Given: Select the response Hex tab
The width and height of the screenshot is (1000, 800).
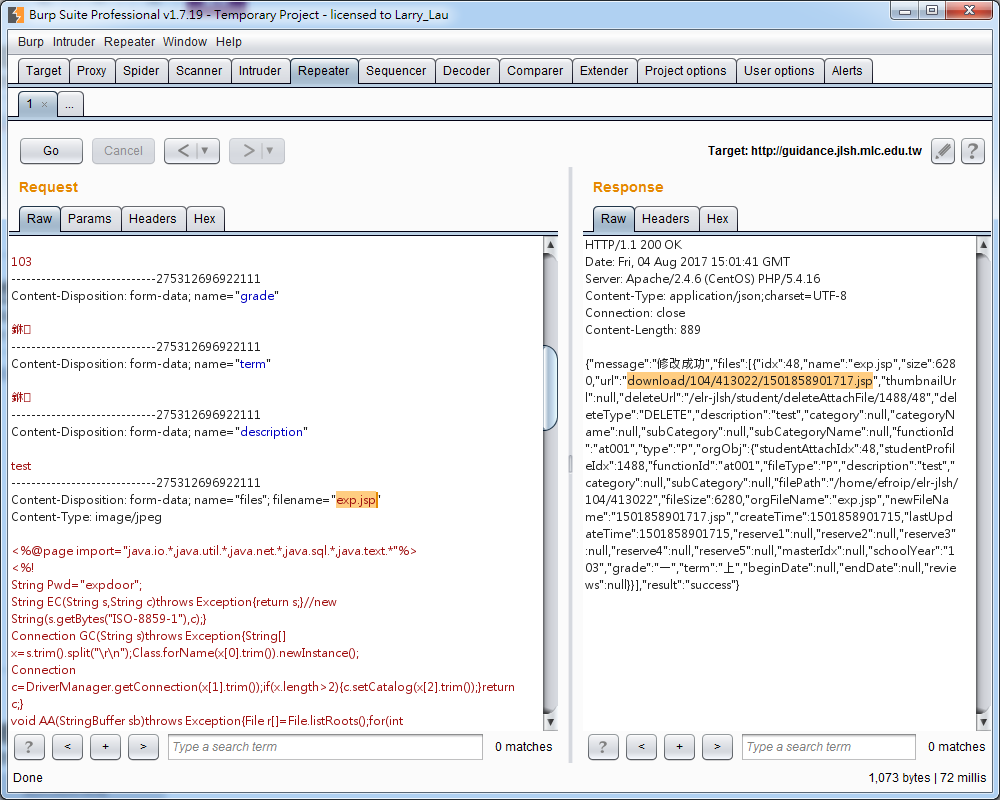Looking at the screenshot, I should pyautogui.click(x=717, y=219).
